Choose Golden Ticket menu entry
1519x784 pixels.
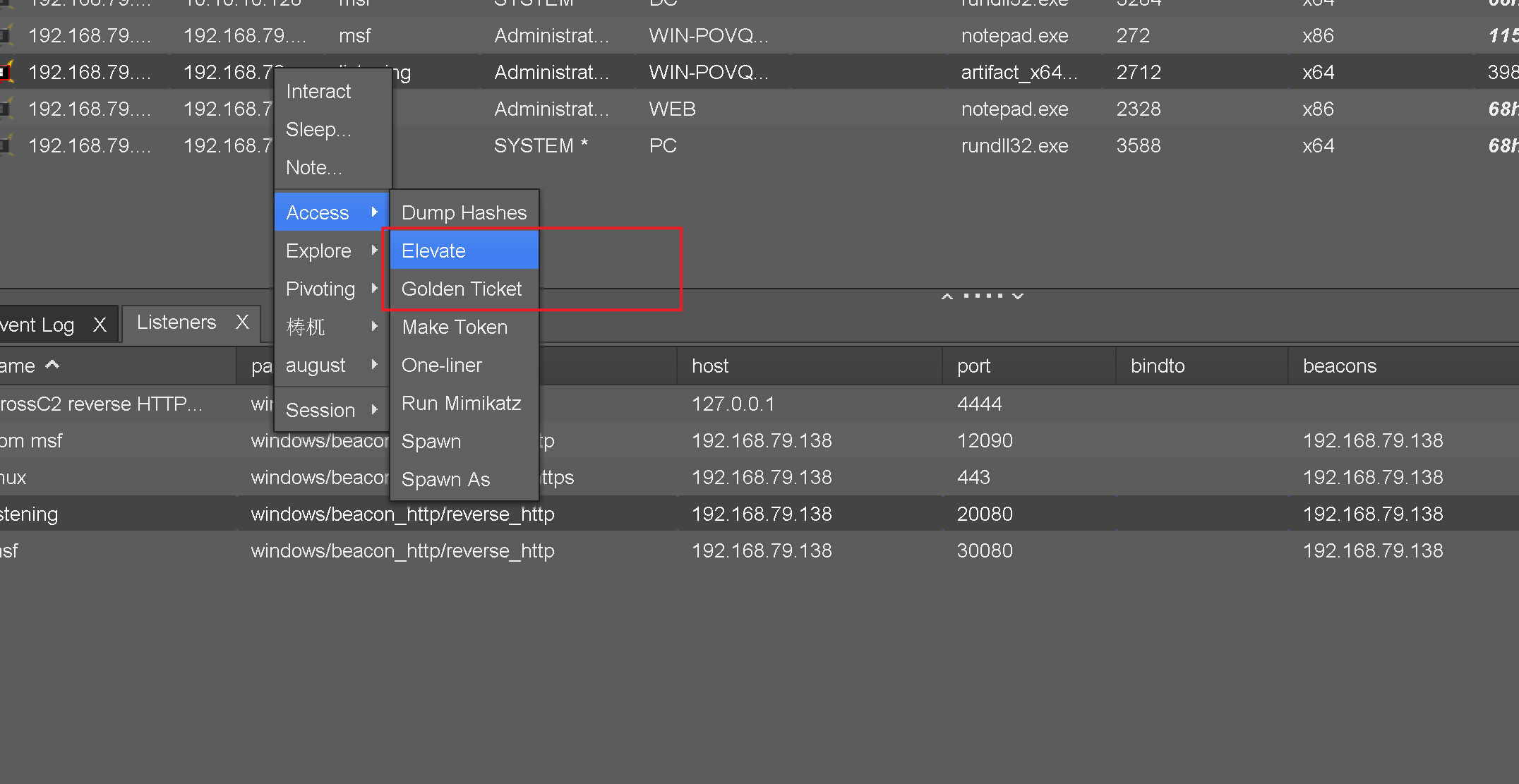click(462, 289)
